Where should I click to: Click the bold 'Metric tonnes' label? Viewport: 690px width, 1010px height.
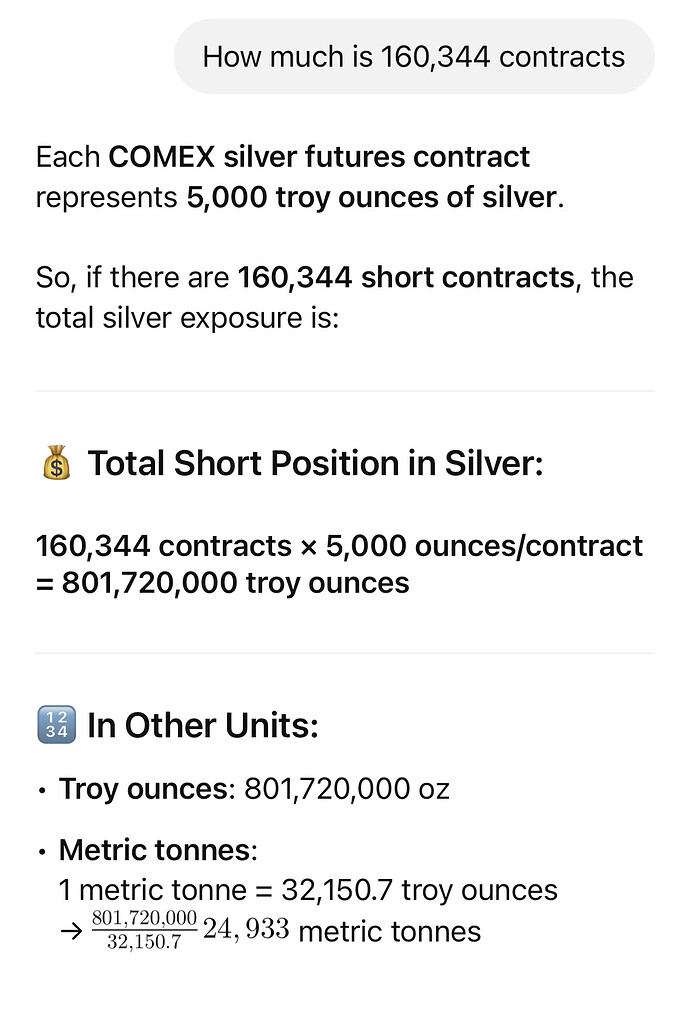(x=155, y=851)
